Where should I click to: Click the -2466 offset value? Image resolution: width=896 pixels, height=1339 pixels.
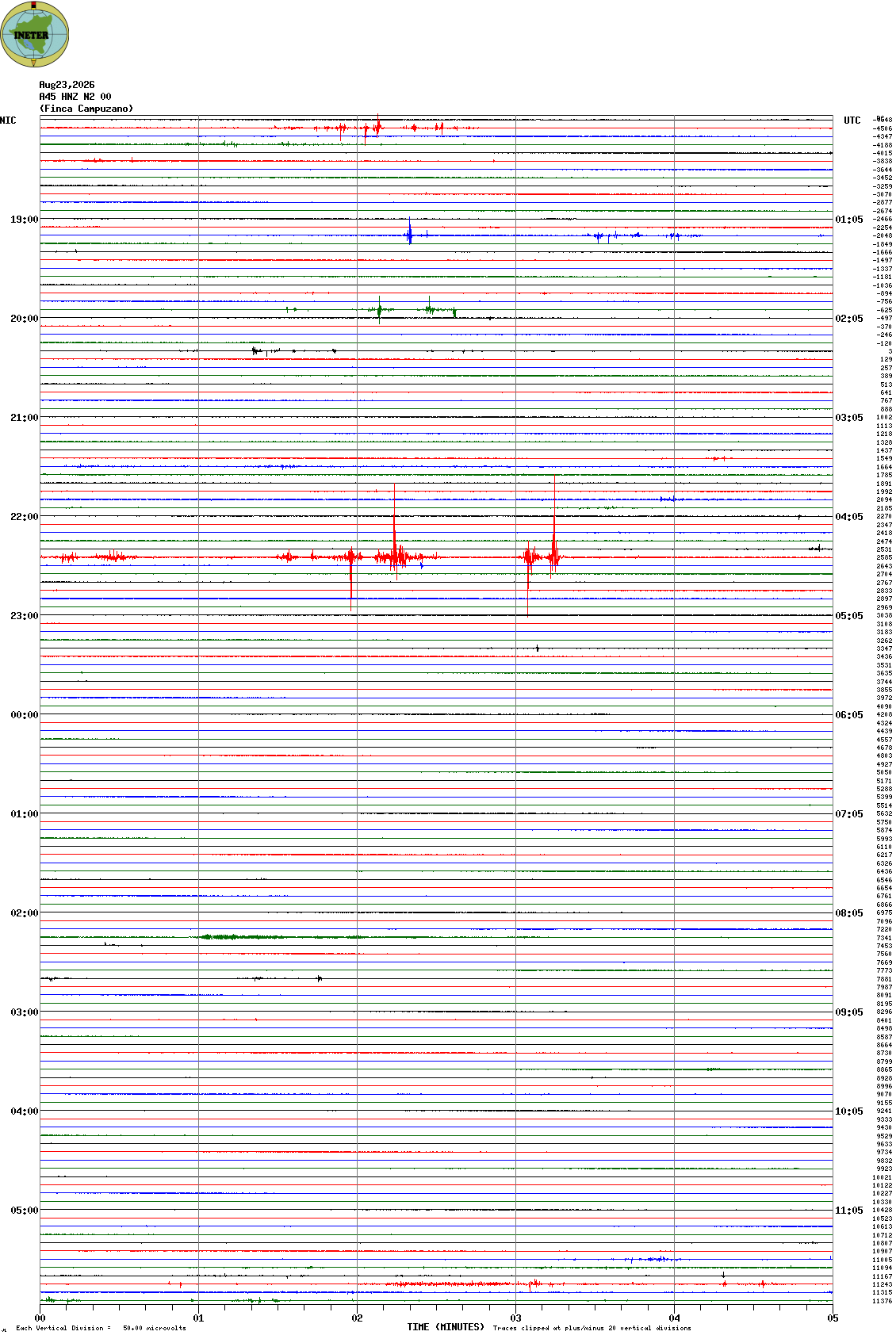click(x=883, y=220)
